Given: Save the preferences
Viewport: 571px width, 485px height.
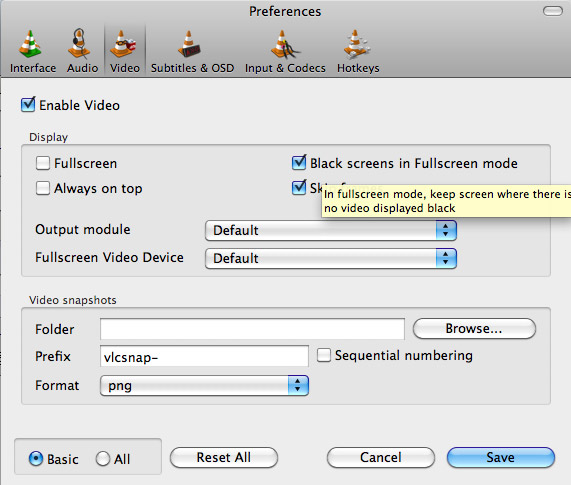Looking at the screenshot, I should (501, 457).
